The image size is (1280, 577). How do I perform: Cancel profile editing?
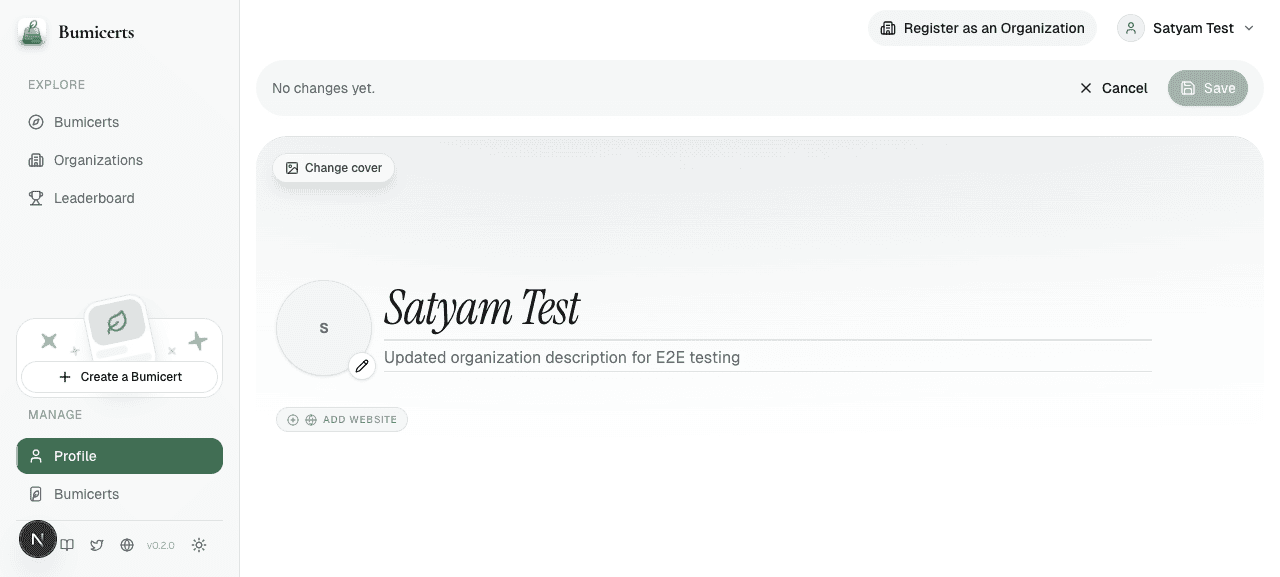click(1113, 88)
